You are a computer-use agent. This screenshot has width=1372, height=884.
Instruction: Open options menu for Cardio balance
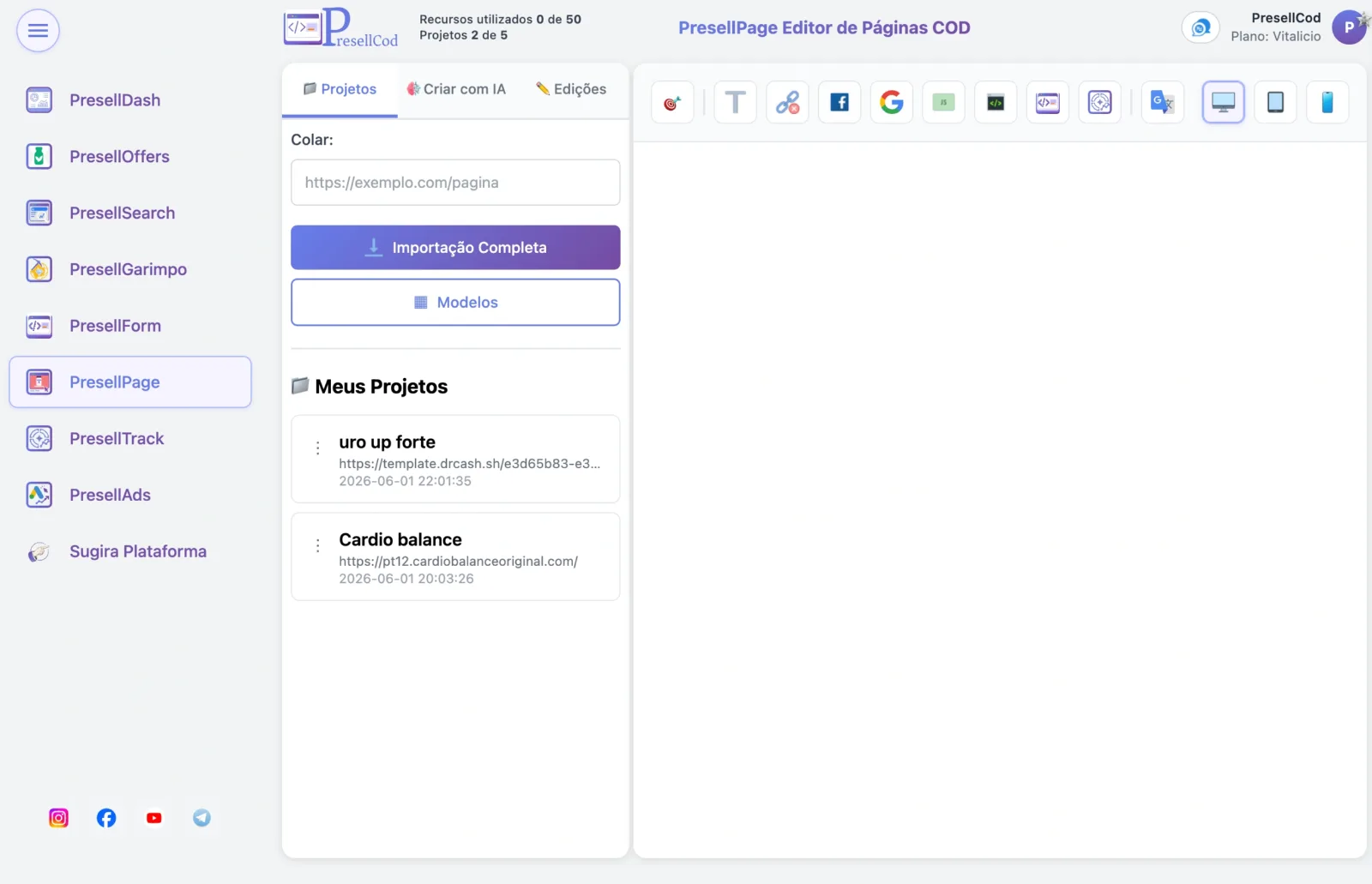click(318, 546)
